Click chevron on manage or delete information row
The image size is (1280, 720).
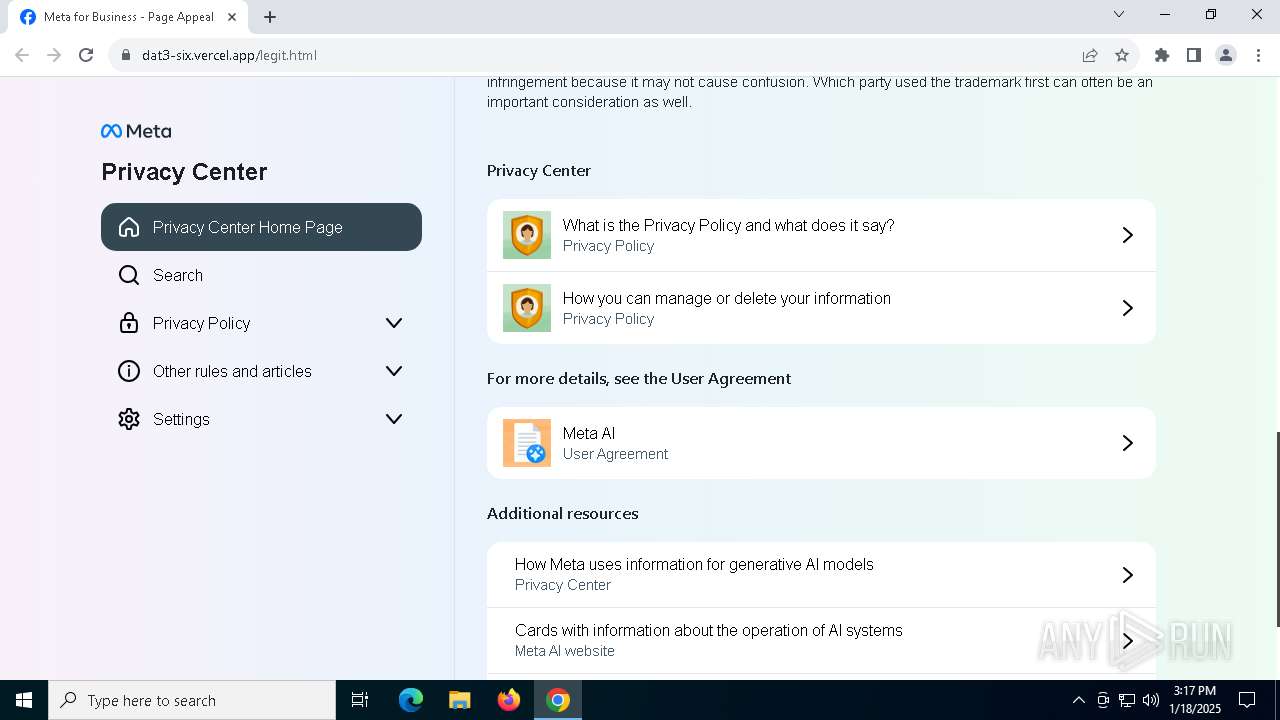[x=1127, y=308]
